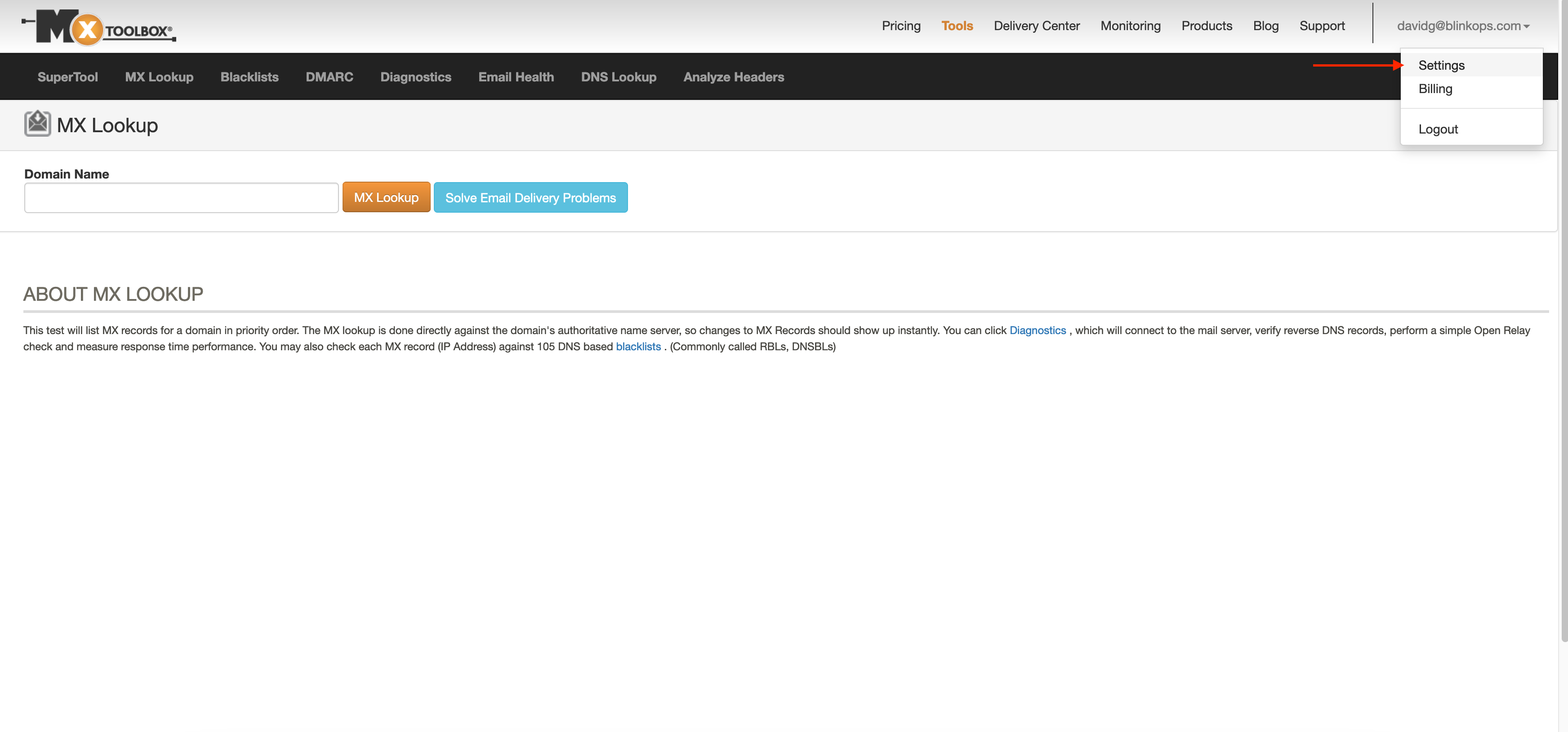Open the DNS Lookup tab

coord(619,77)
